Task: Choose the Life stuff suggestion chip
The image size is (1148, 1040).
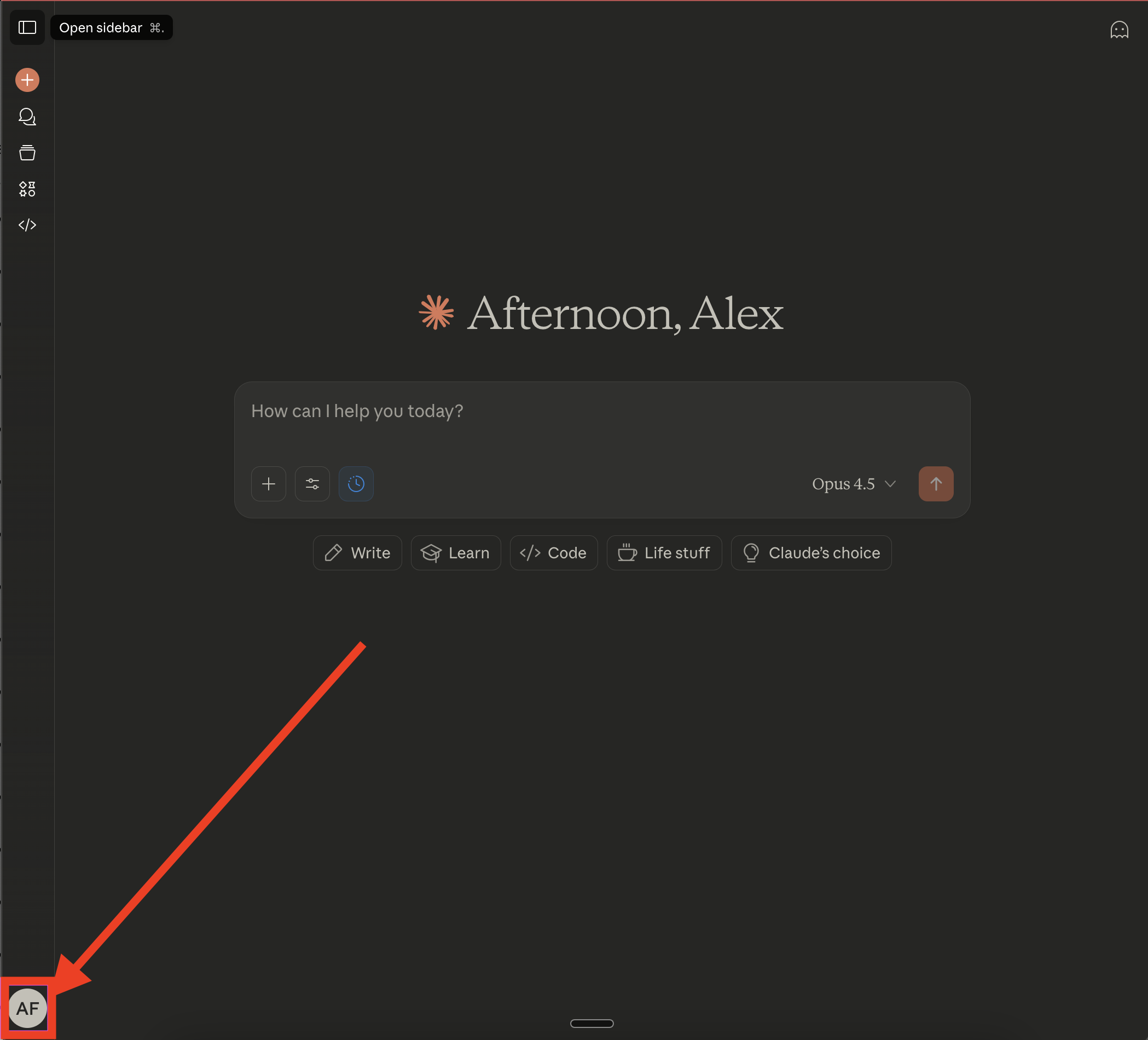Action: 664,552
